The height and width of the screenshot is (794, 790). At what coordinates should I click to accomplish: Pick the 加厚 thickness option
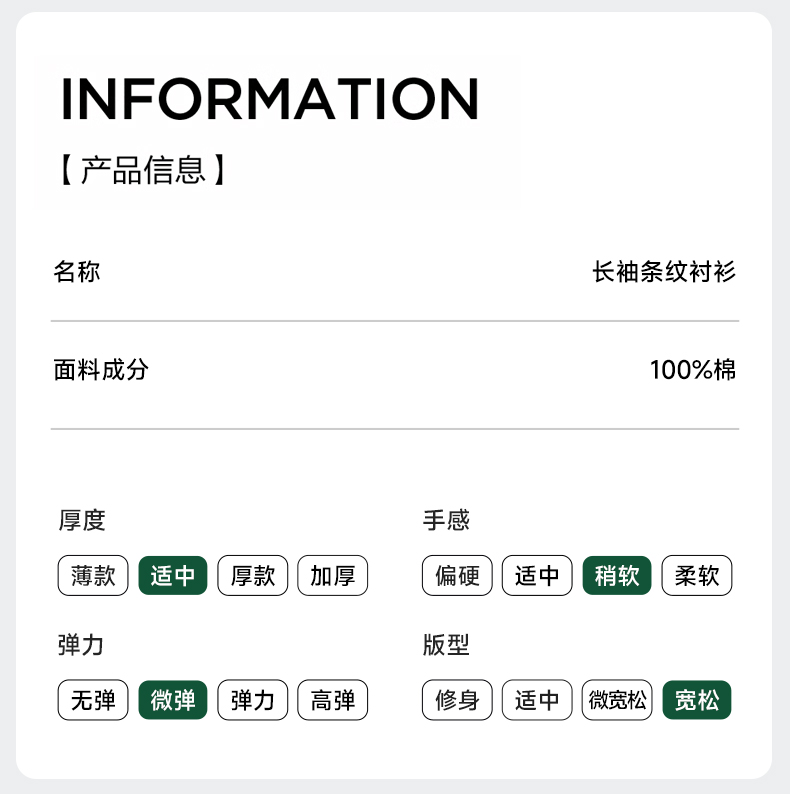[x=333, y=576]
